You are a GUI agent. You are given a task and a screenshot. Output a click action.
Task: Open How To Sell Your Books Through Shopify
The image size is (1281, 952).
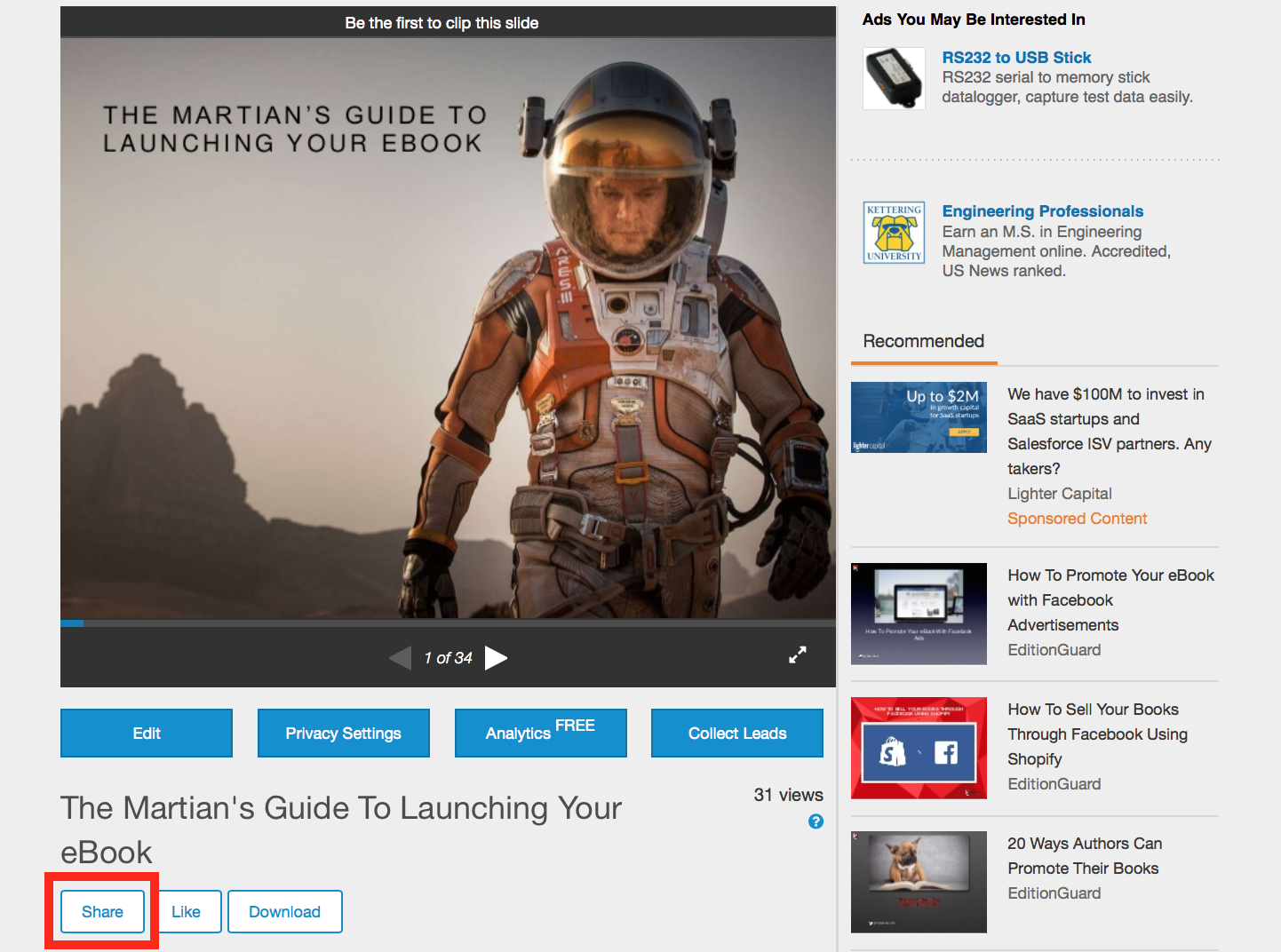(x=1098, y=734)
